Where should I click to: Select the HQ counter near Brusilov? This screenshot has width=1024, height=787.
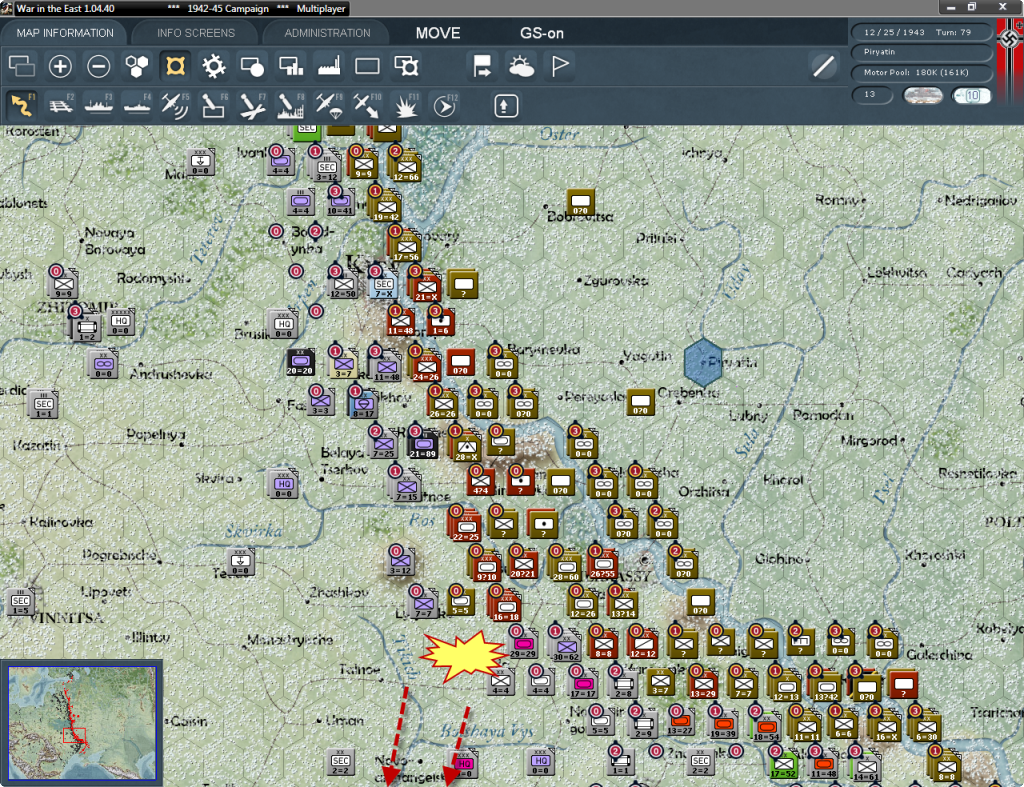[283, 324]
